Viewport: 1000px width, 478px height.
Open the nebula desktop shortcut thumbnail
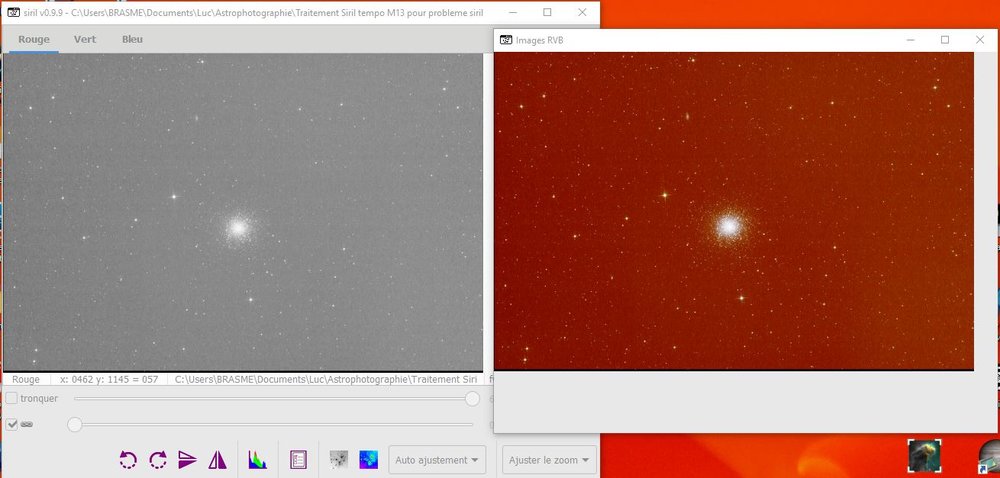[x=924, y=456]
